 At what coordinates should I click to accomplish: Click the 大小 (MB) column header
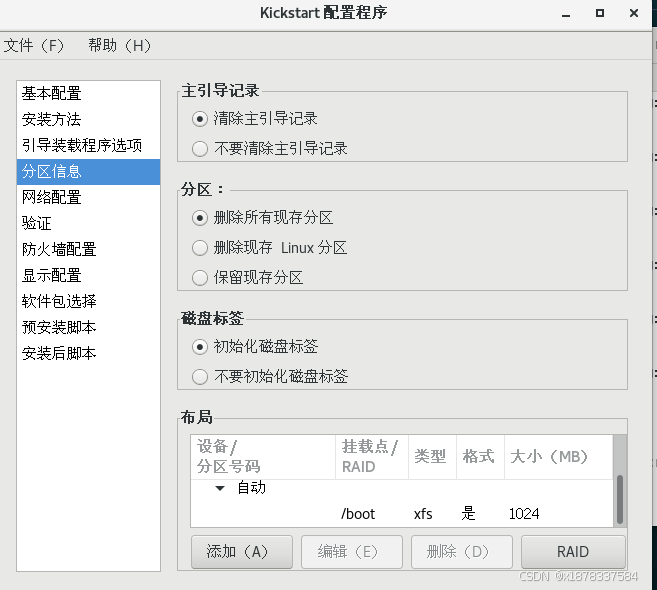(x=559, y=457)
